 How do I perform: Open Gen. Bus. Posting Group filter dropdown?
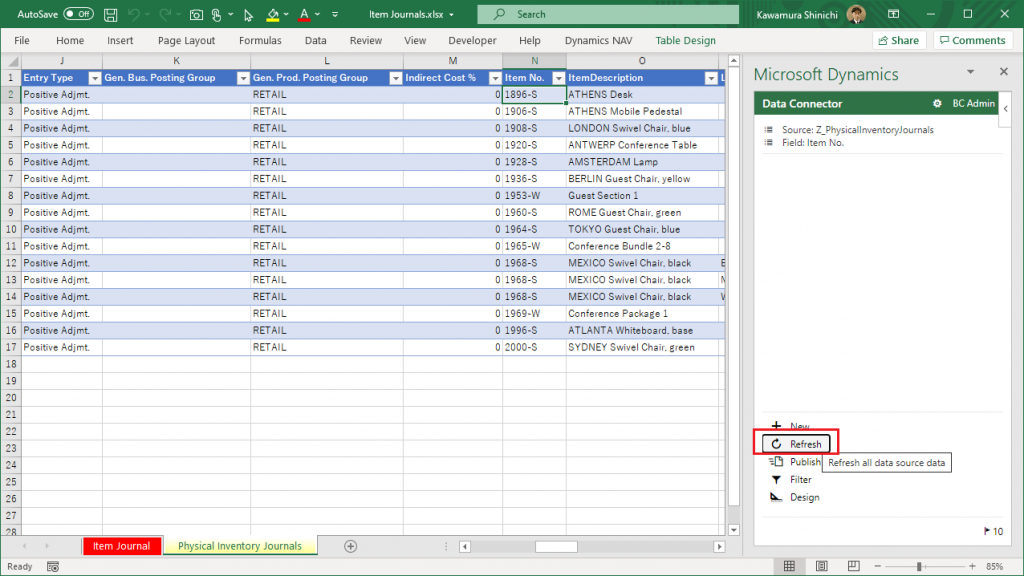pos(243,78)
